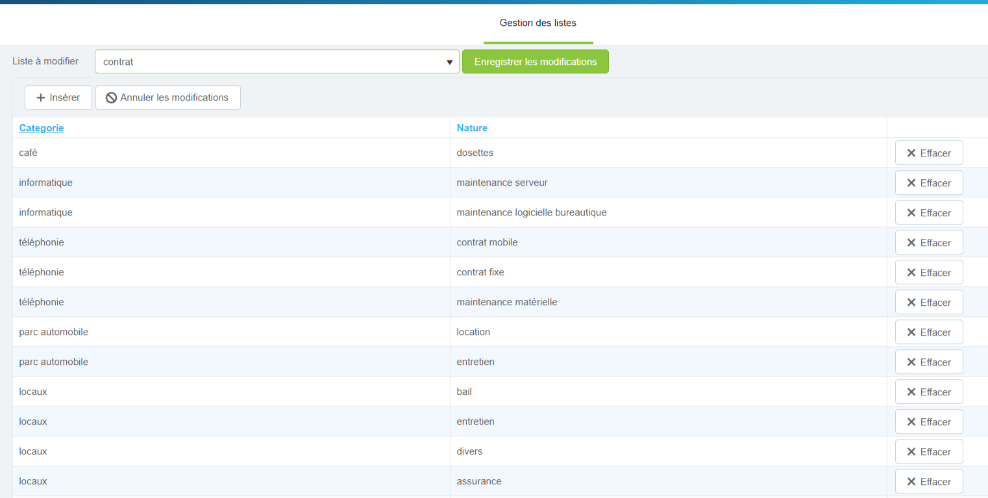Click X icon for maintenance serveur row
Image resolution: width=988 pixels, height=498 pixels.
(911, 183)
